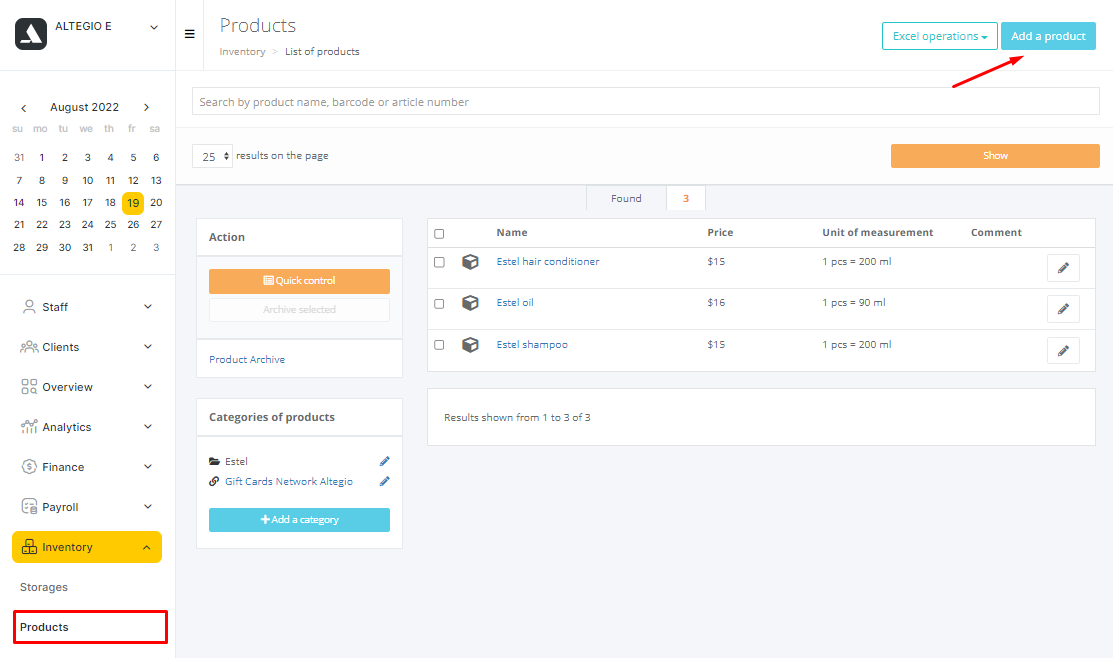This screenshot has height=658, width=1113.
Task: Click the Altegio logo icon
Action: 31,34
